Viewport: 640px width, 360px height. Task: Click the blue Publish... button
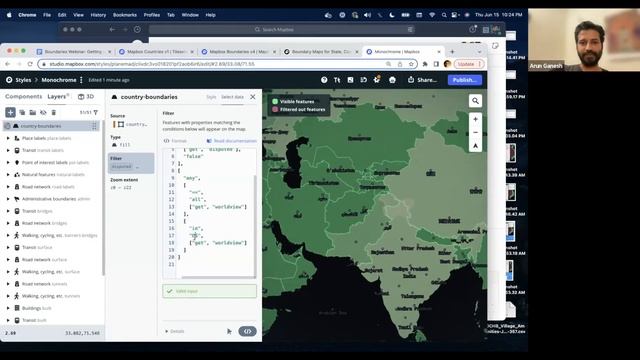point(464,80)
